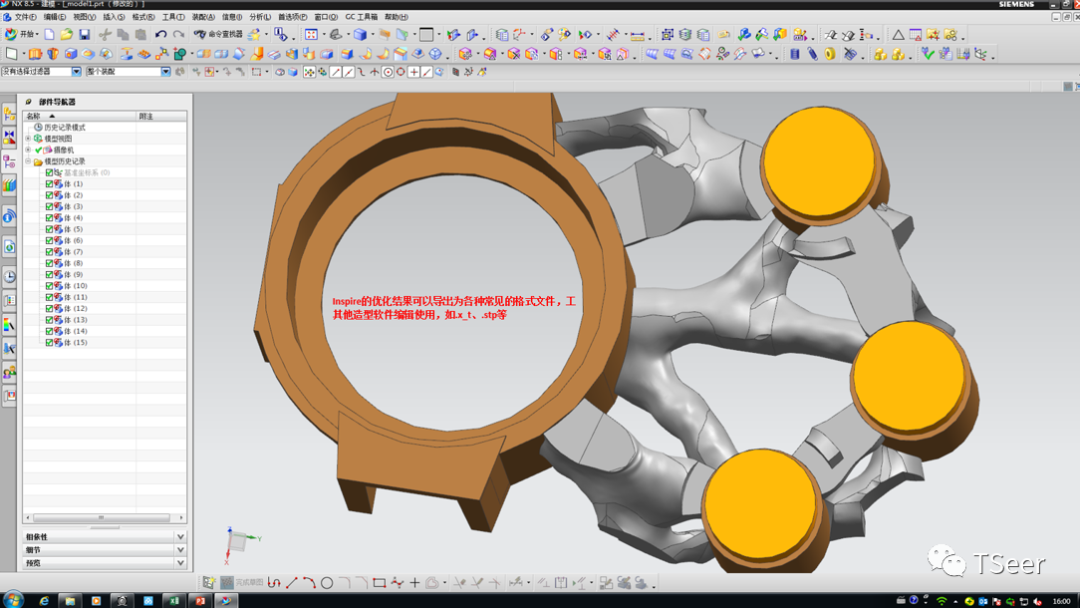Create a new file with the New icon

[x=48, y=36]
